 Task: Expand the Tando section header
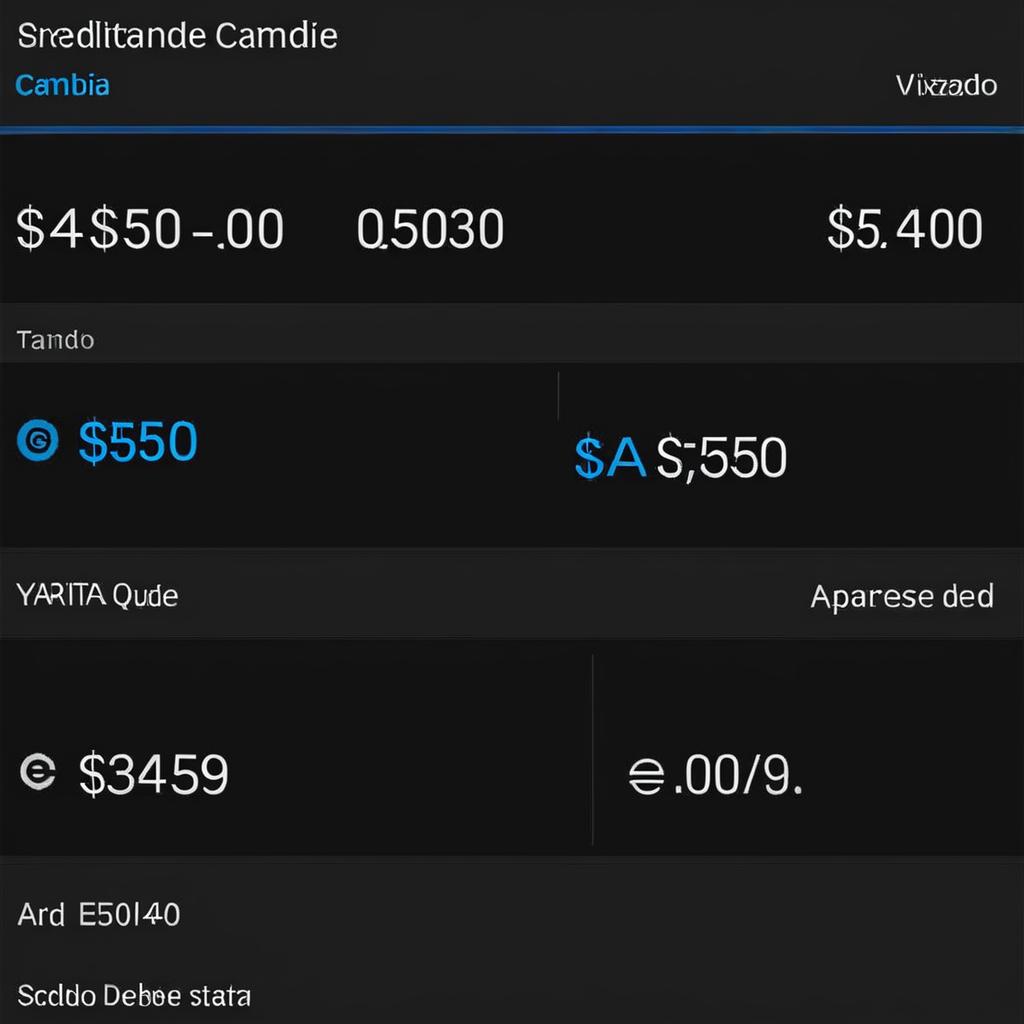(x=512, y=340)
